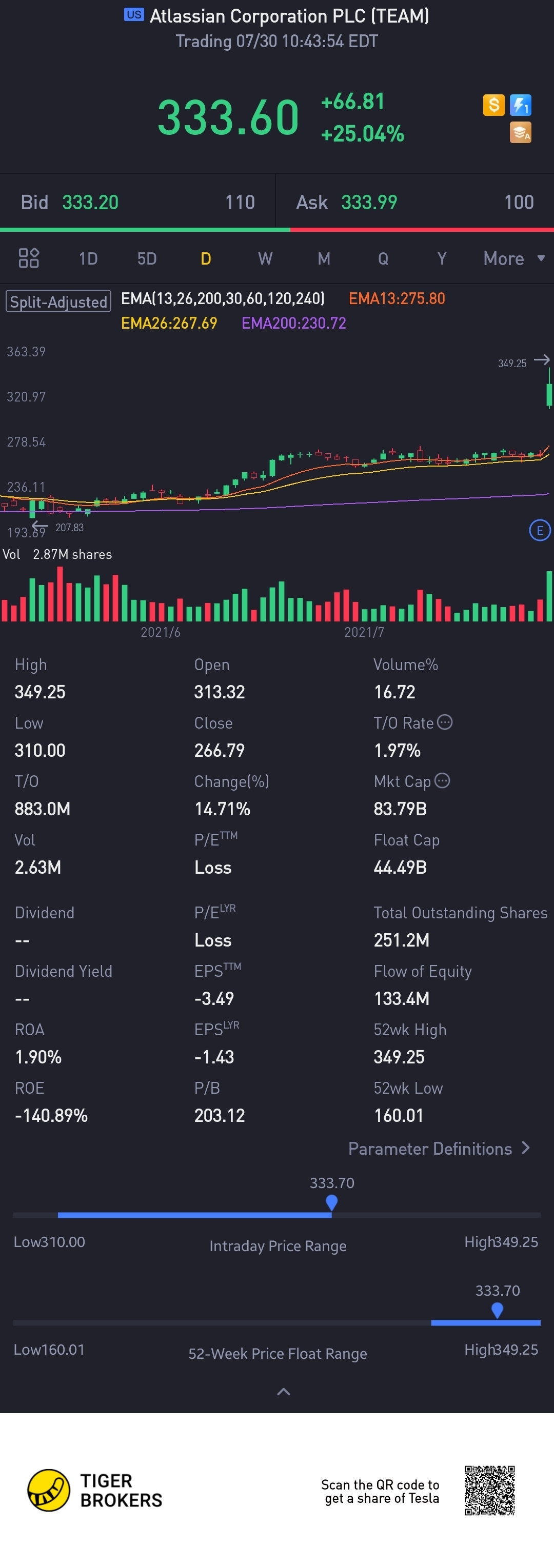Tap the Vol 2.87M shares label
Image resolution: width=554 pixels, height=1568 pixels.
(57, 554)
